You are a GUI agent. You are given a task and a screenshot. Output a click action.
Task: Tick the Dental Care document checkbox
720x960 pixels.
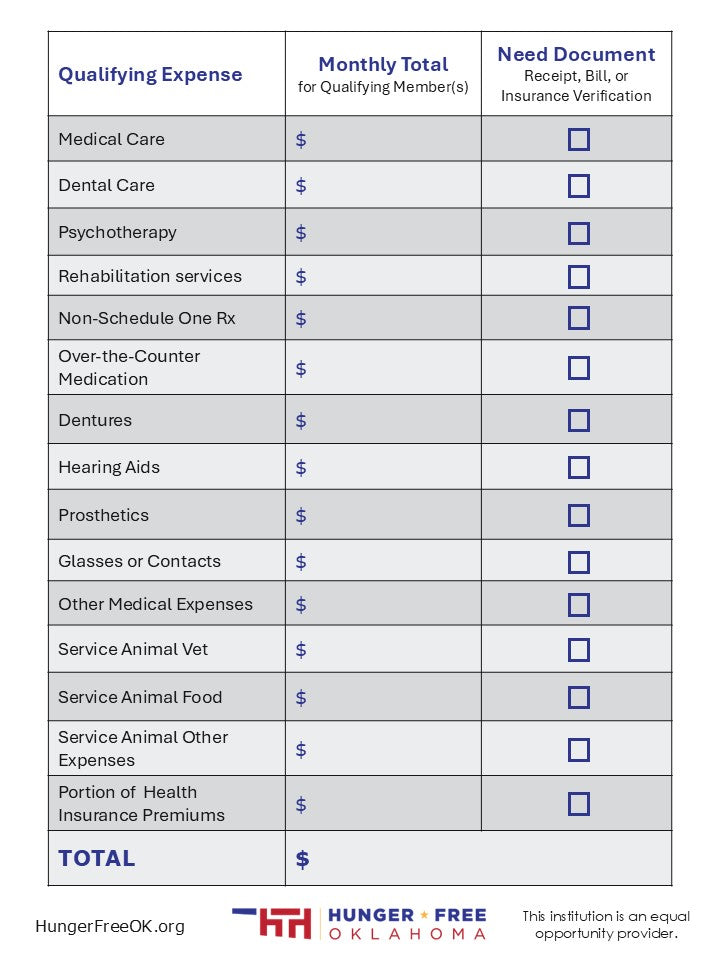point(578,186)
